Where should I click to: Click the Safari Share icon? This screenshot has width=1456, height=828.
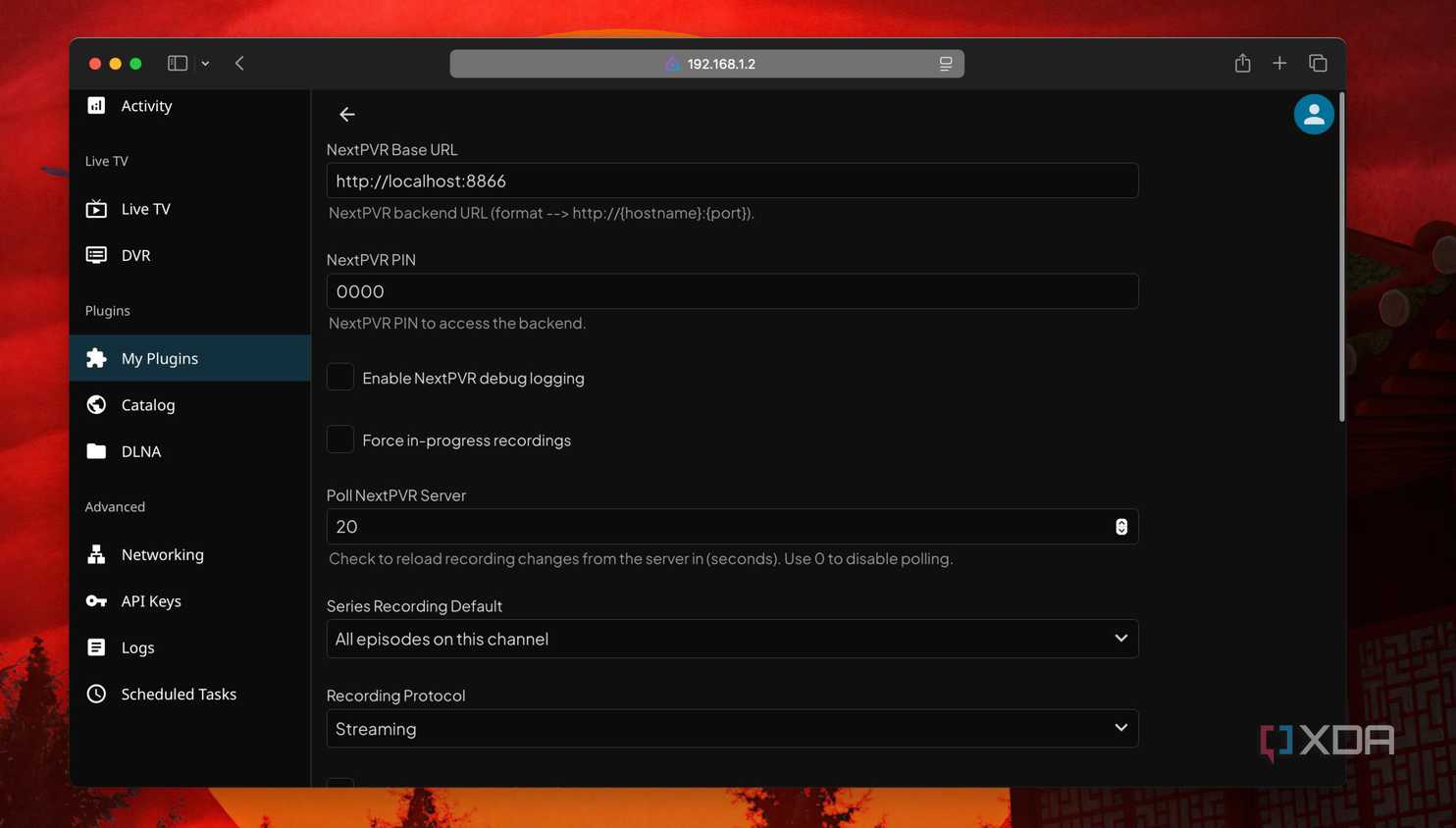[1242, 63]
